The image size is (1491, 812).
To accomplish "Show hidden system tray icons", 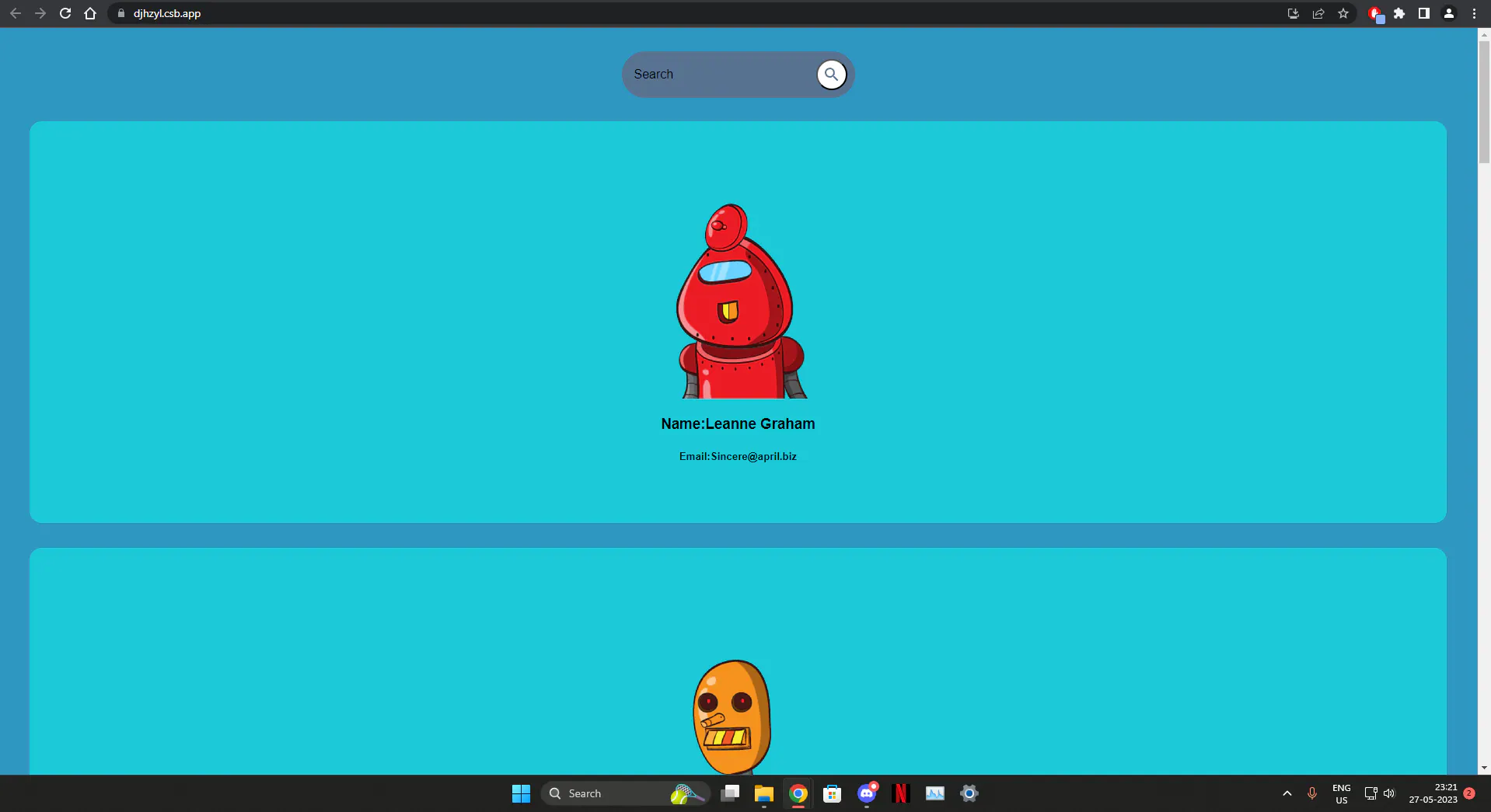I will 1287,793.
